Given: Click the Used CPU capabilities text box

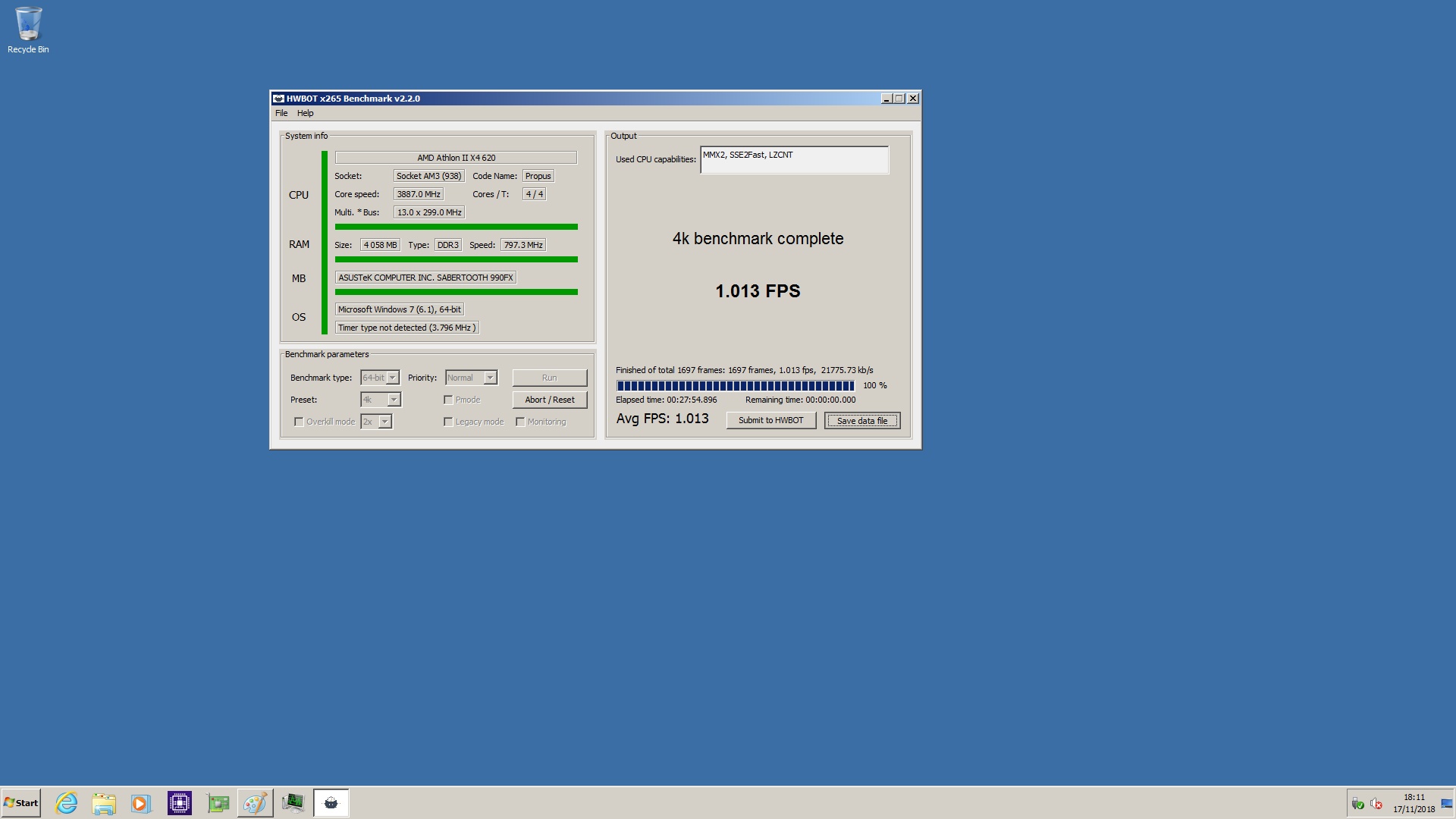Looking at the screenshot, I should 794,160.
